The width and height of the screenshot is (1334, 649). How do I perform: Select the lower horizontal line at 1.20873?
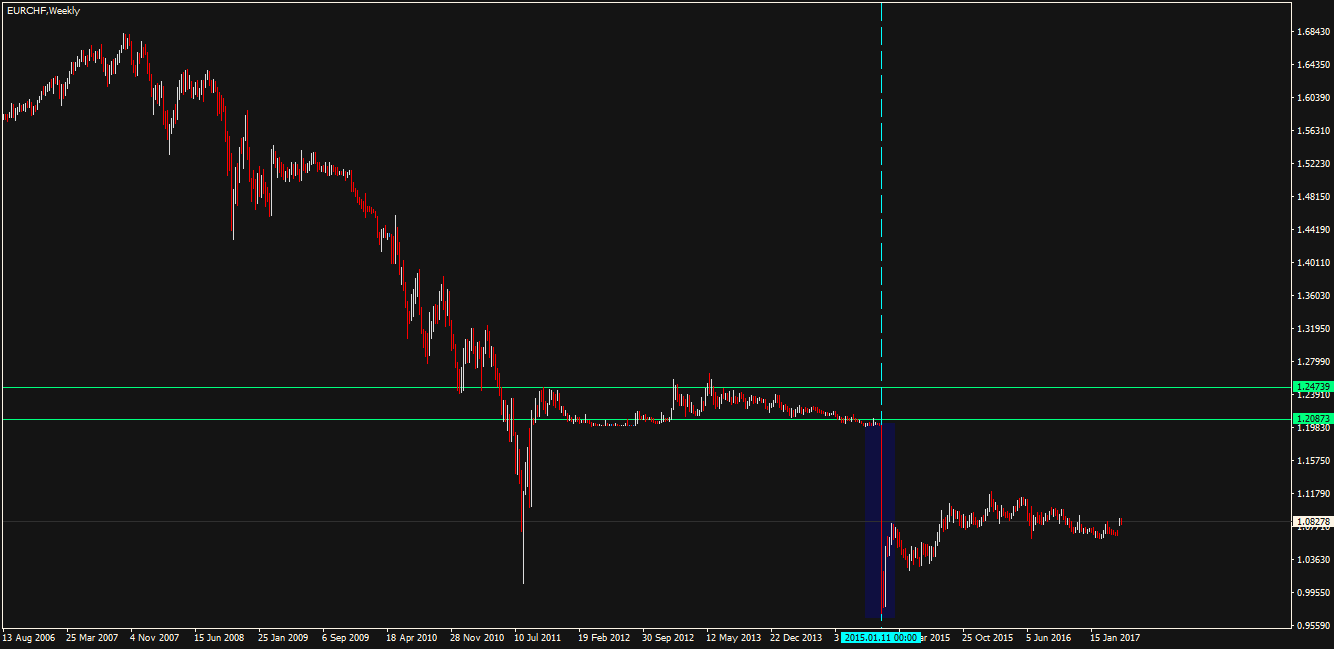coord(300,419)
